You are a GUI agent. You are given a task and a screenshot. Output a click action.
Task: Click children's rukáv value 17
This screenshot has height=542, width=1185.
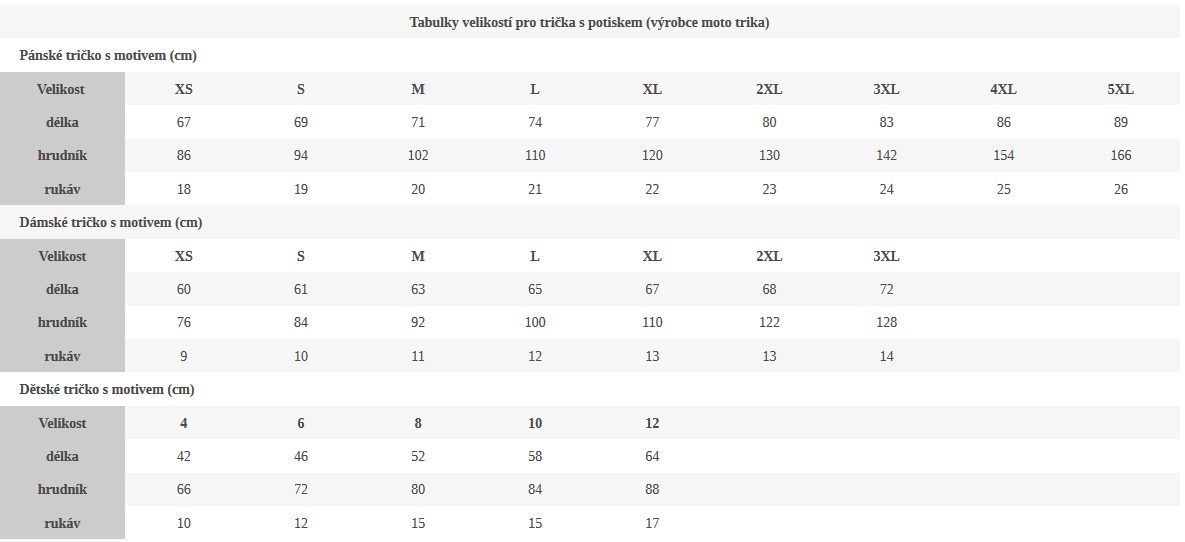coord(652,523)
